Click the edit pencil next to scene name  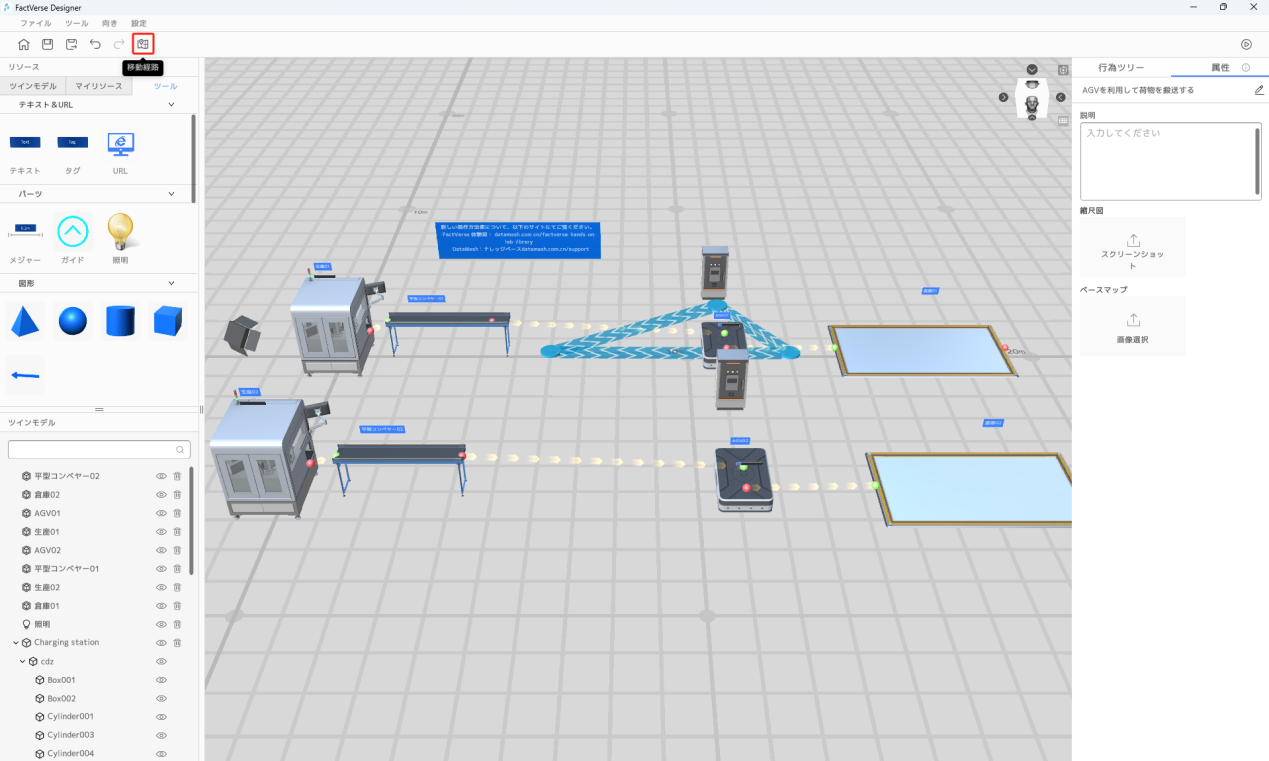tap(1259, 90)
